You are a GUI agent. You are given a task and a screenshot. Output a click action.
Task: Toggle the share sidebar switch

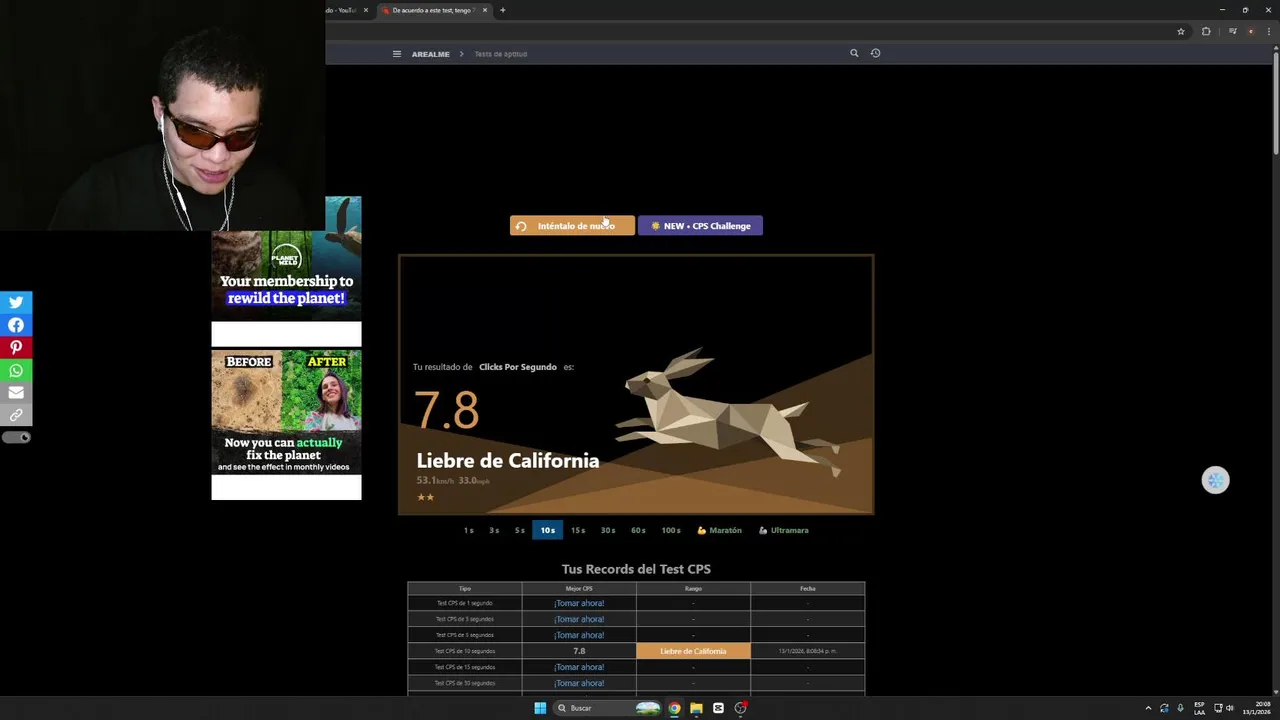[x=16, y=437]
